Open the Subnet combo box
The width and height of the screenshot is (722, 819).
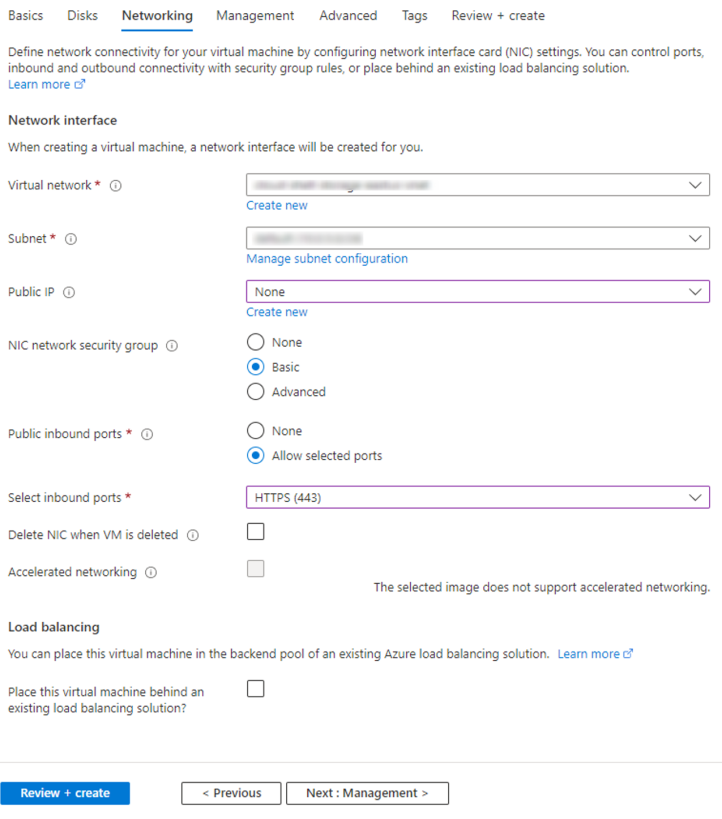[478, 239]
